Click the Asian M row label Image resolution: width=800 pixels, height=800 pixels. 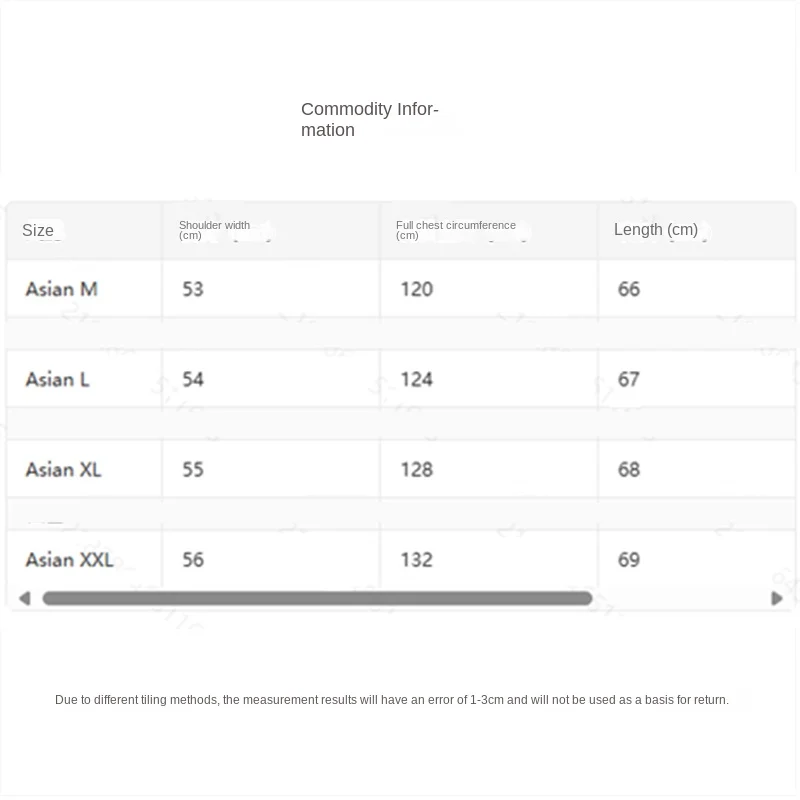(x=62, y=289)
